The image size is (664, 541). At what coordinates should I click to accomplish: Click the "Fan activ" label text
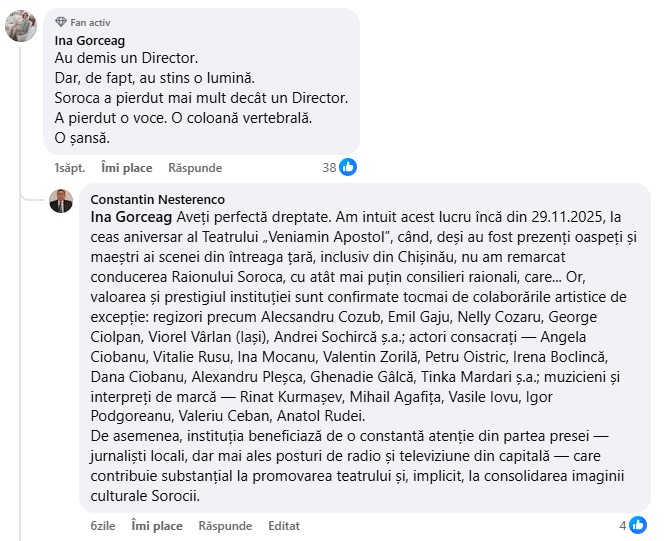92,22
